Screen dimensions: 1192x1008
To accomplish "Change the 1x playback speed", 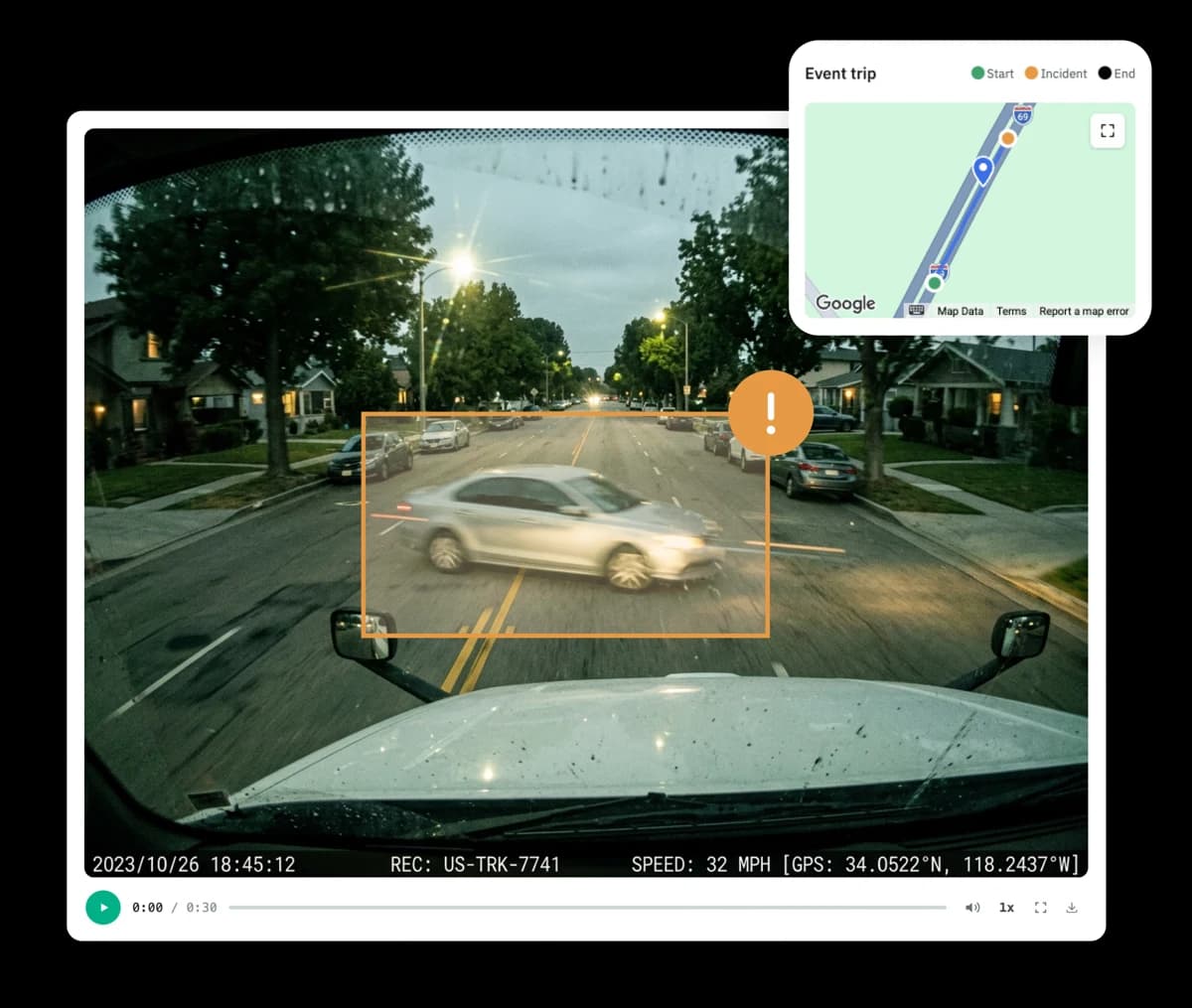I will 1006,908.
